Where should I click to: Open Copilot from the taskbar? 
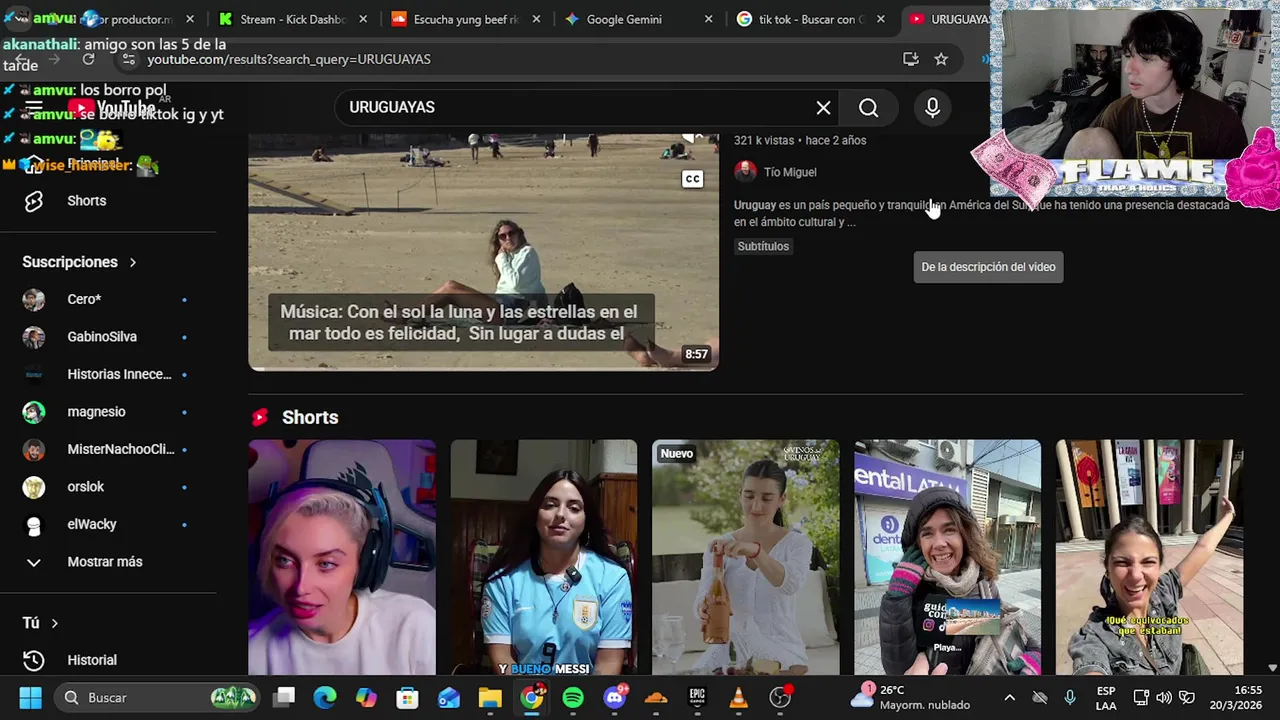pos(366,697)
